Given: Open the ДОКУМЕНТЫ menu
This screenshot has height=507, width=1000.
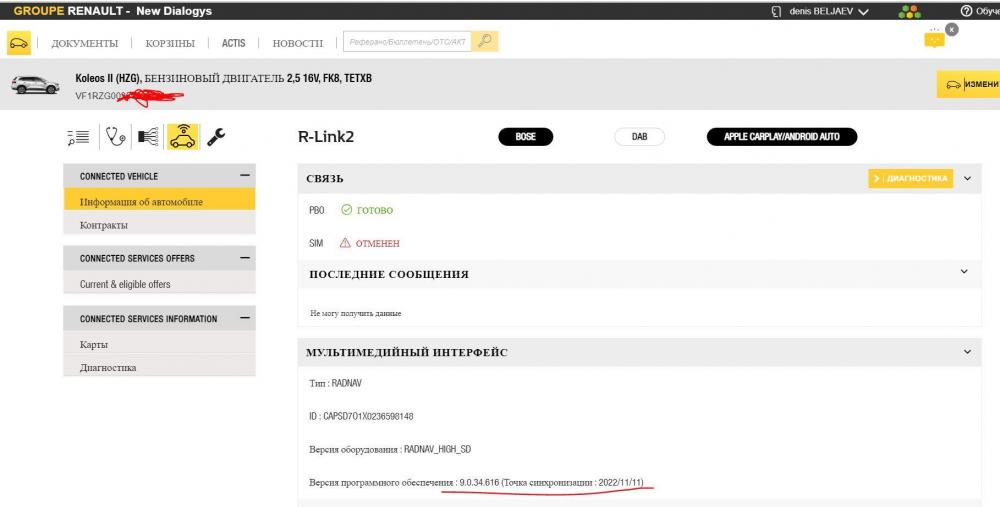Looking at the screenshot, I should 85,43.
